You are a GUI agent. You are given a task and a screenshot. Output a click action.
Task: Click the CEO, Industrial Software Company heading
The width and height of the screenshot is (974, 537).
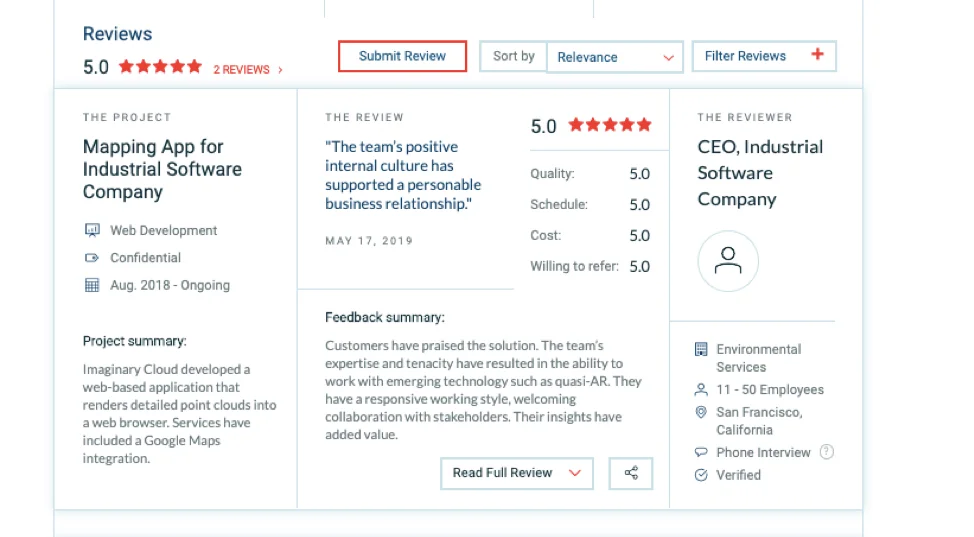point(760,173)
